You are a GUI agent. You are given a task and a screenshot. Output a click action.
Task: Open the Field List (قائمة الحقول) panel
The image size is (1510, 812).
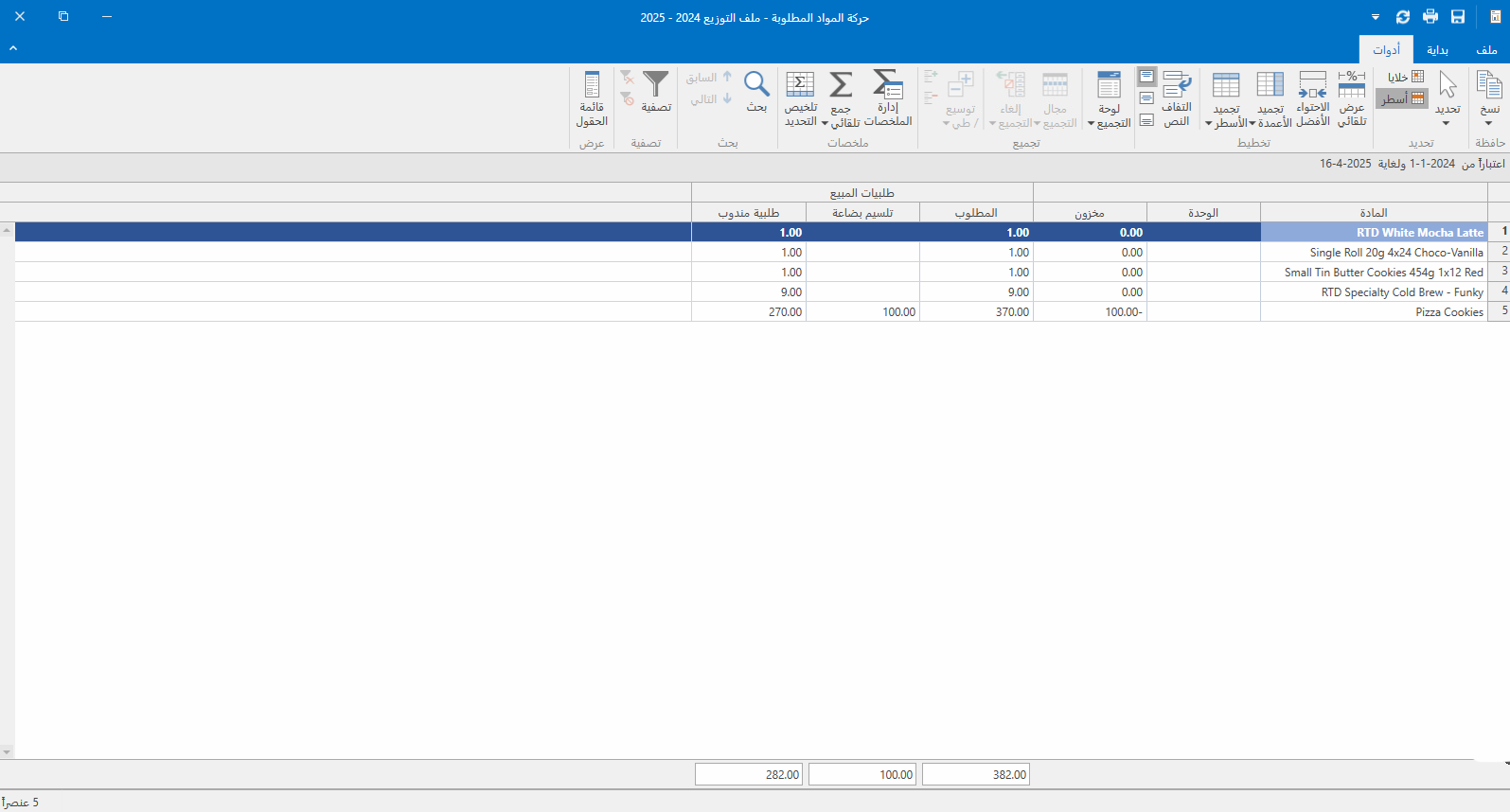(x=592, y=98)
